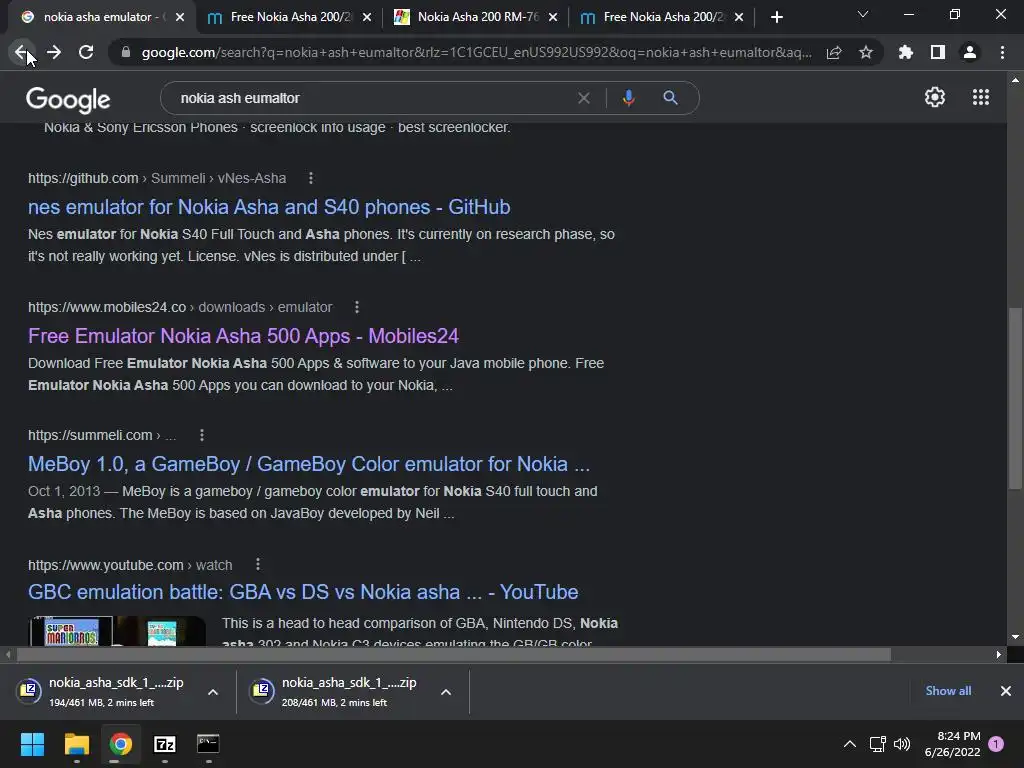Image resolution: width=1024 pixels, height=768 pixels.
Task: Clear the Google search box text
Action: pos(584,98)
